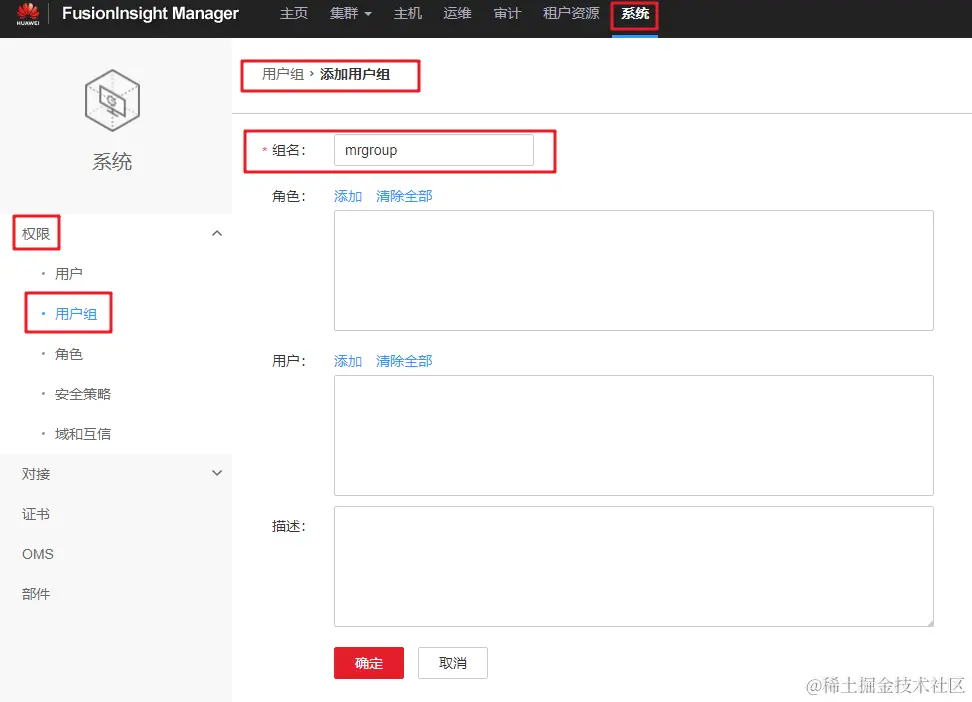The height and width of the screenshot is (702, 972).
Task: Click 清除全部 link for 用户
Action: click(404, 361)
